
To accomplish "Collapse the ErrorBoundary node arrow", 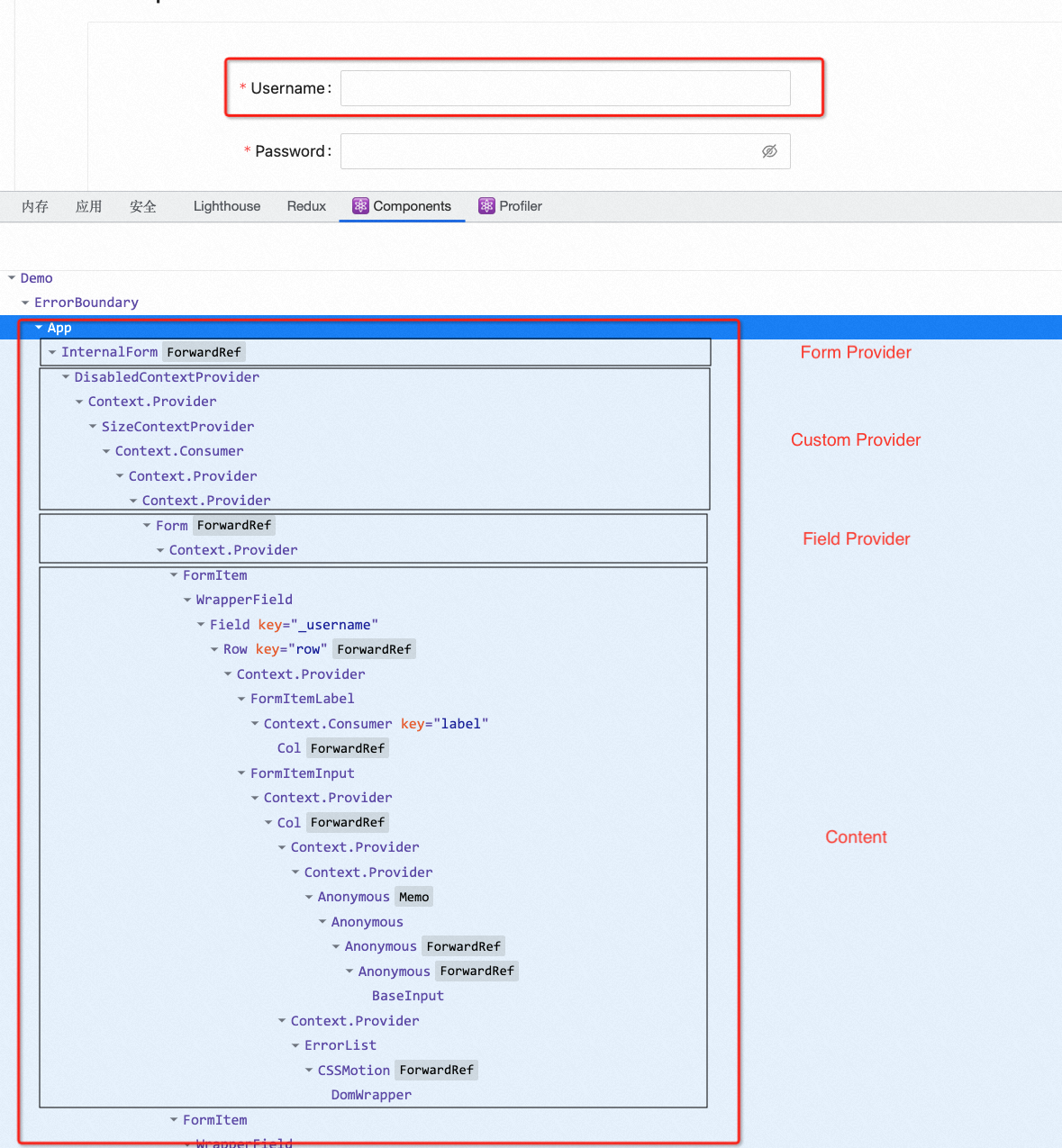I will tap(25, 303).
